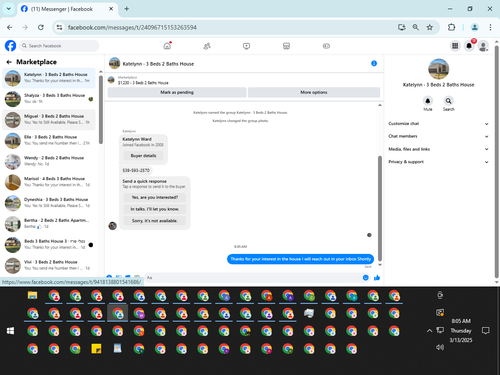Open the notifications bell icon
The width and height of the screenshot is (500, 375).
(x=469, y=46)
